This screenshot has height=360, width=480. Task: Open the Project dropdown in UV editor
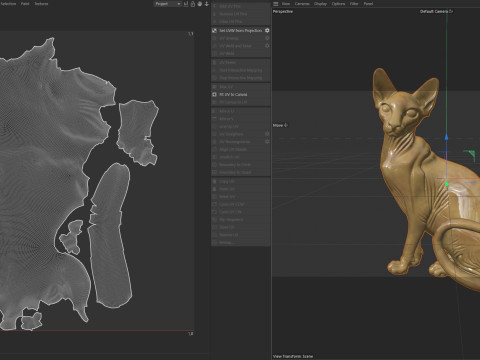[168, 4]
